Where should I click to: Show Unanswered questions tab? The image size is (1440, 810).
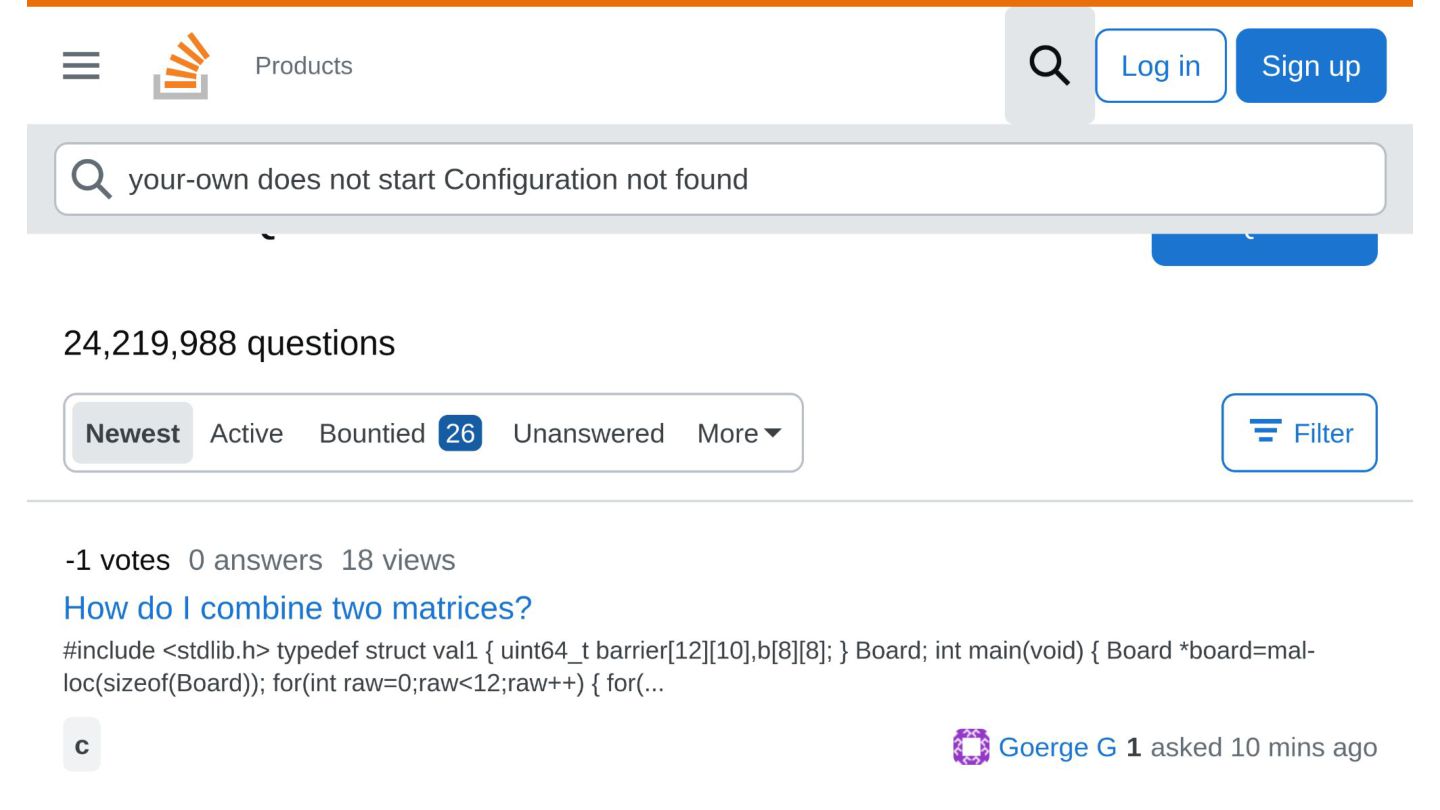tap(588, 433)
